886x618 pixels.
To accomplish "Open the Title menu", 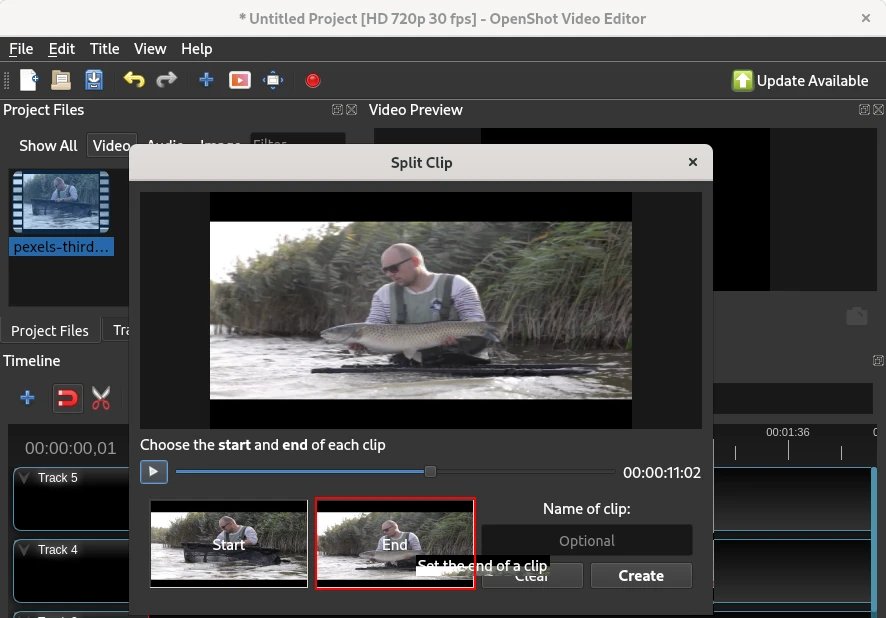I will [104, 49].
